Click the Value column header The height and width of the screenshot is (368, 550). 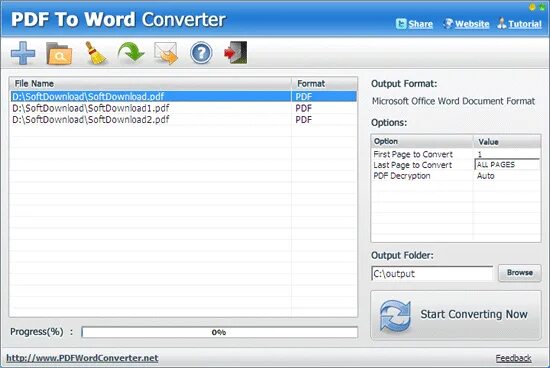[507, 141]
